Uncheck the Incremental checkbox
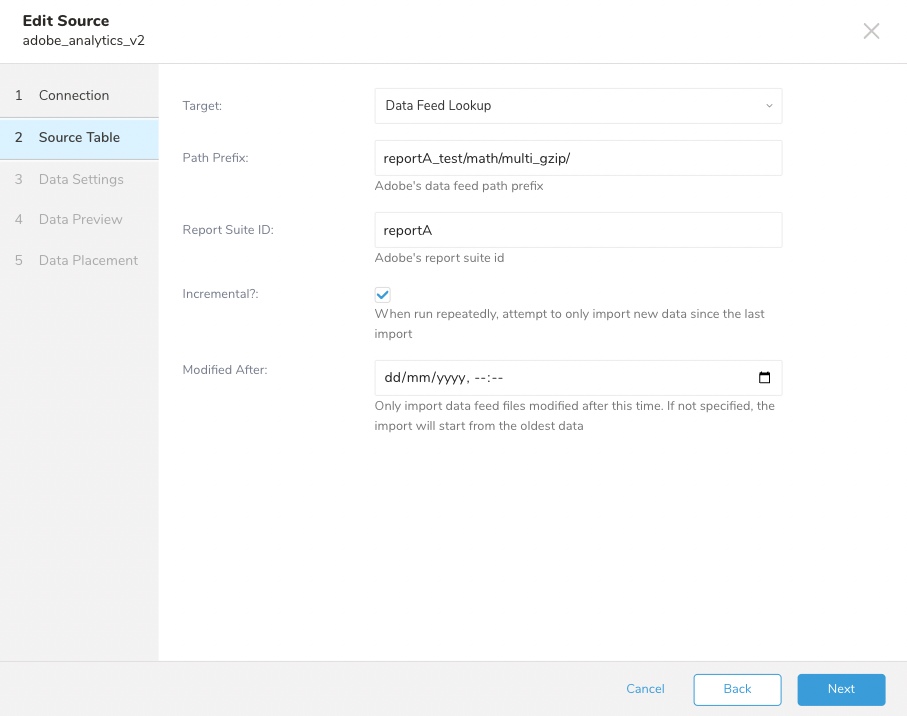 point(382,294)
